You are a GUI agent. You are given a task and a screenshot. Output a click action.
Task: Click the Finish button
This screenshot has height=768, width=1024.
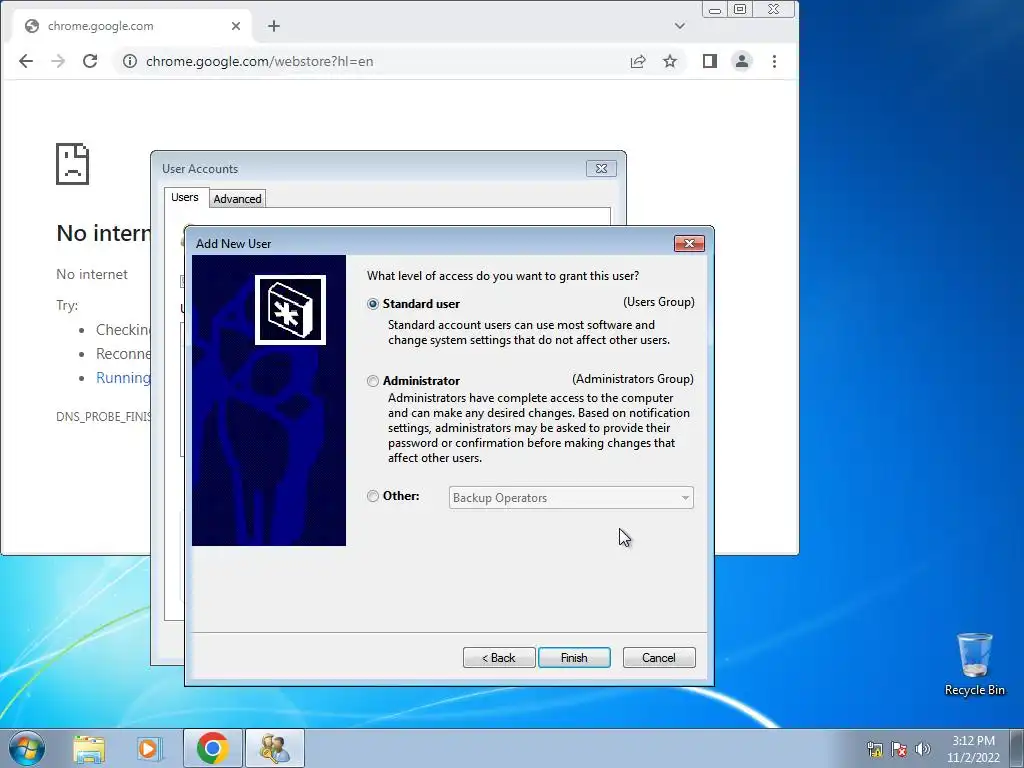pyautogui.click(x=574, y=658)
